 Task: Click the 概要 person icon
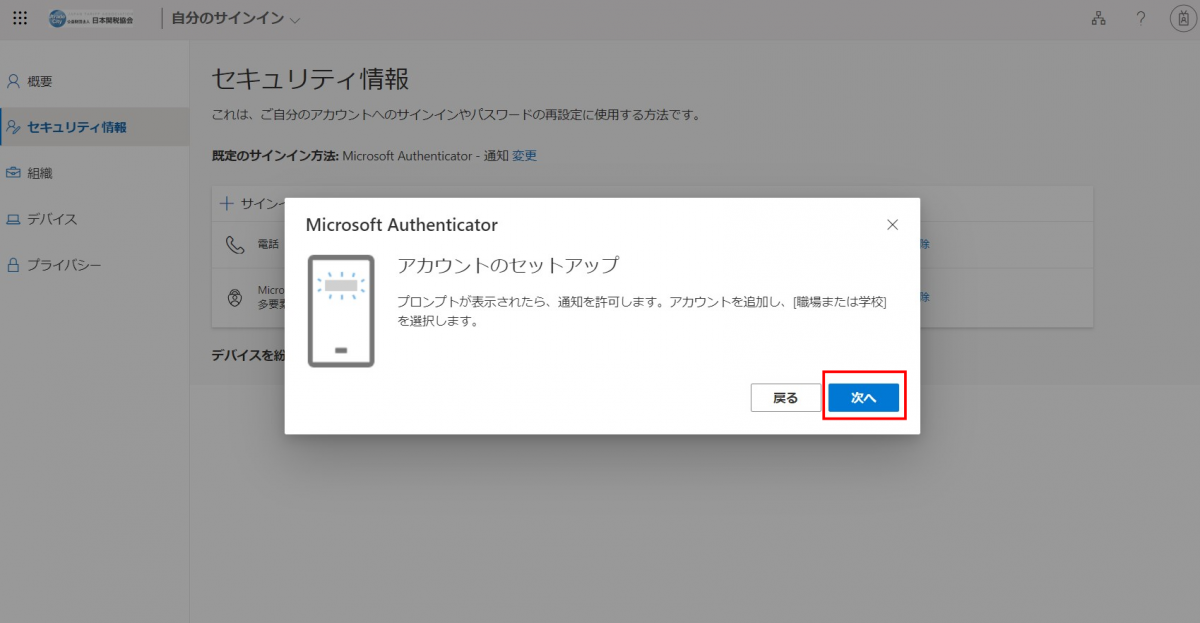click(13, 81)
